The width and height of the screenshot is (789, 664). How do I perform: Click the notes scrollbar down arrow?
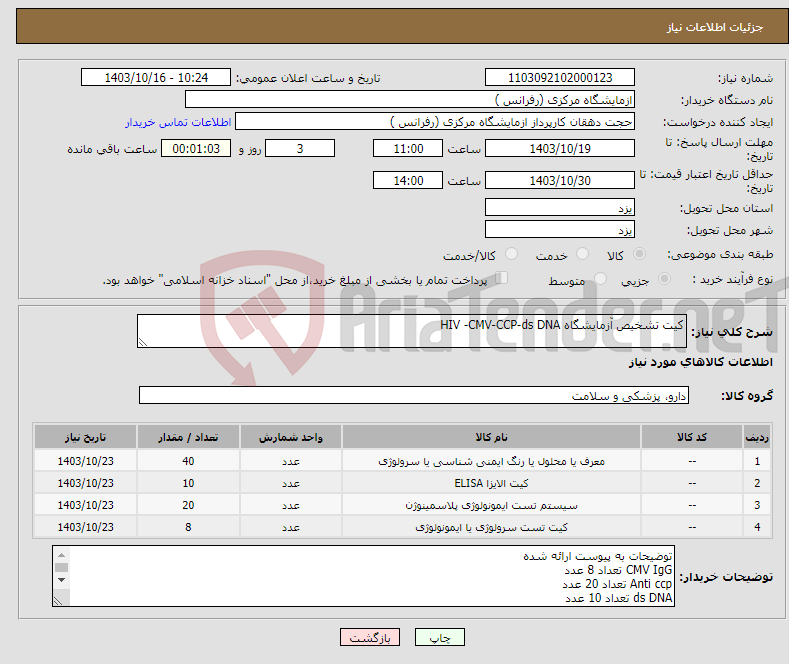point(61,580)
